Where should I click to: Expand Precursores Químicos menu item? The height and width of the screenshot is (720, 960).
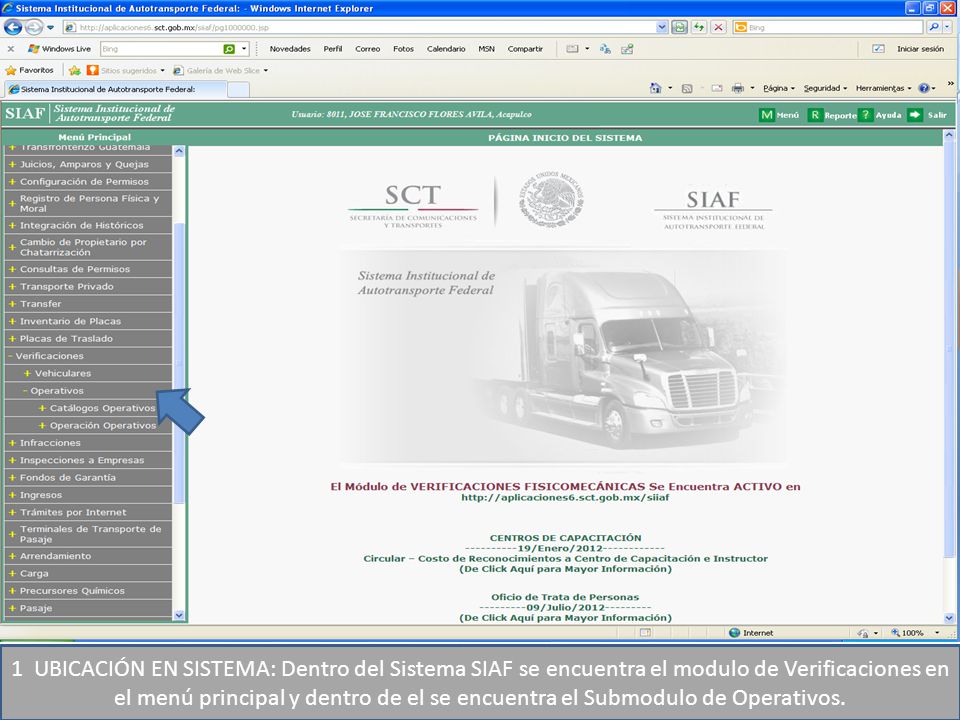pos(88,591)
